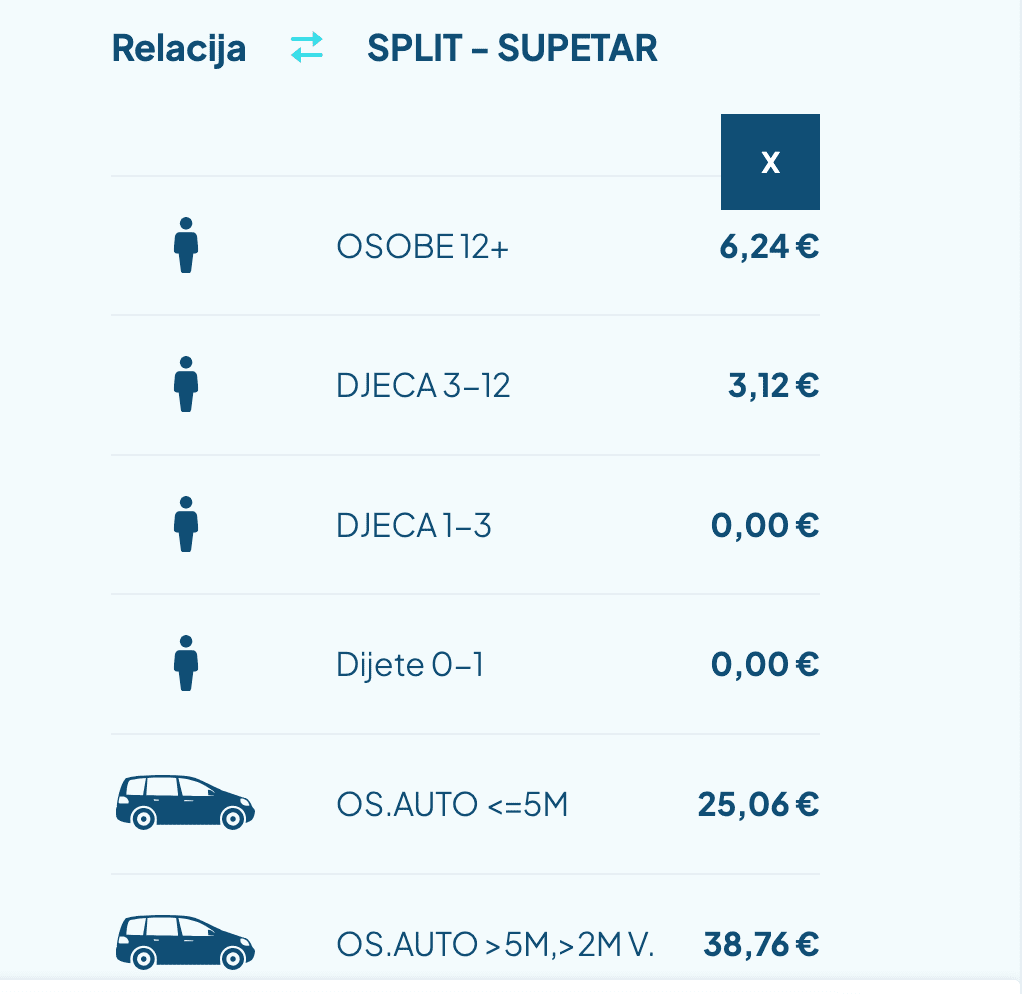
Task: Select the DJECA 3–12 label
Action: click(x=423, y=386)
